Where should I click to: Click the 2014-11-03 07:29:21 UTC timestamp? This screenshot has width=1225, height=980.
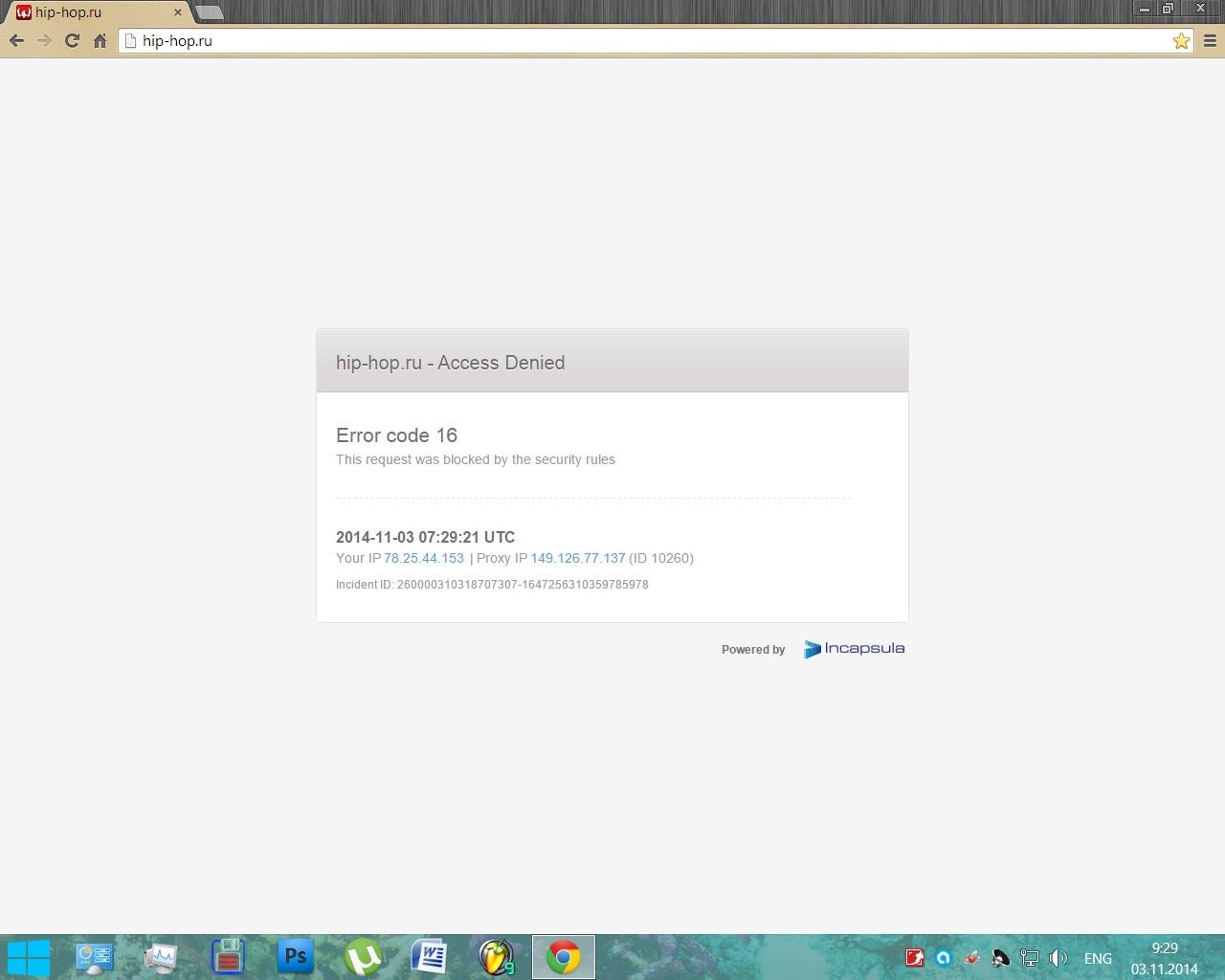click(x=425, y=537)
